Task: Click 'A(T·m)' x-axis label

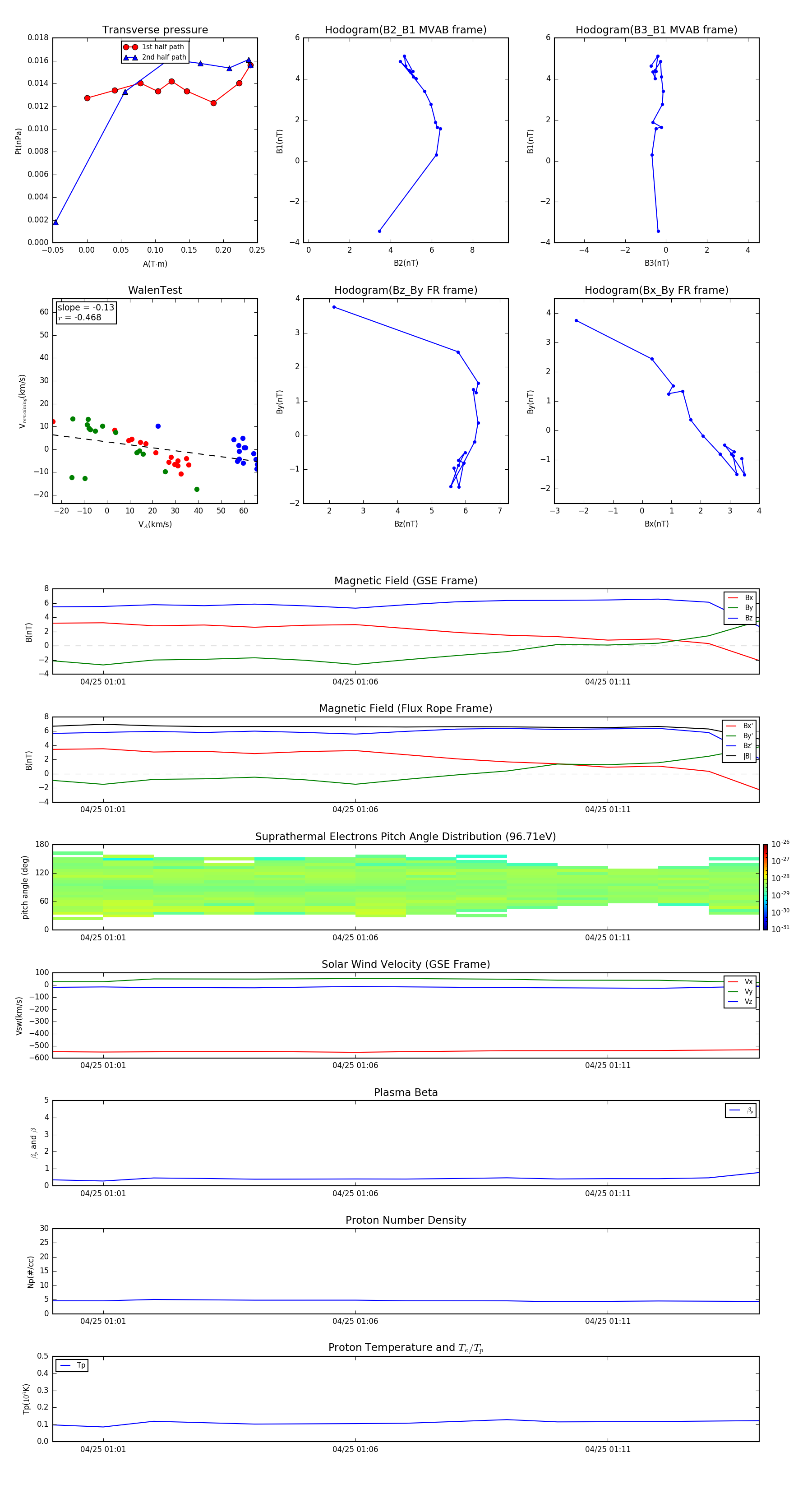Action: point(155,264)
